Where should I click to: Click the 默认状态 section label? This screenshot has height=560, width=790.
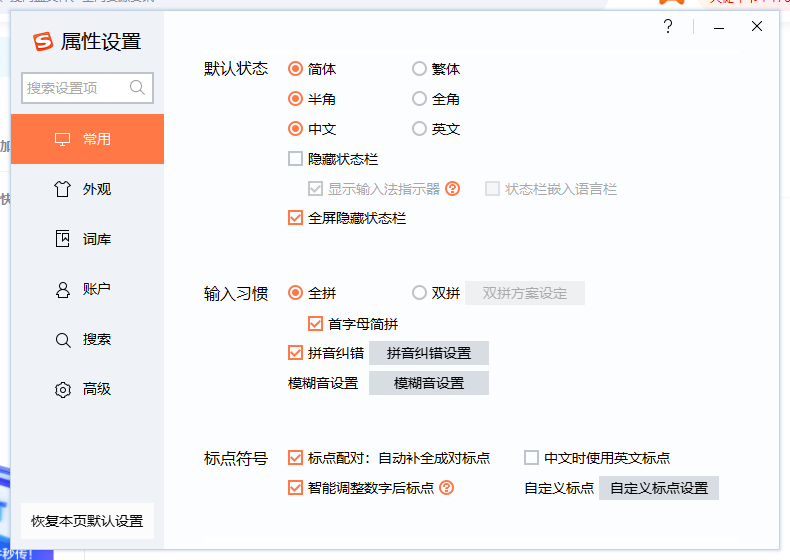[x=236, y=69]
